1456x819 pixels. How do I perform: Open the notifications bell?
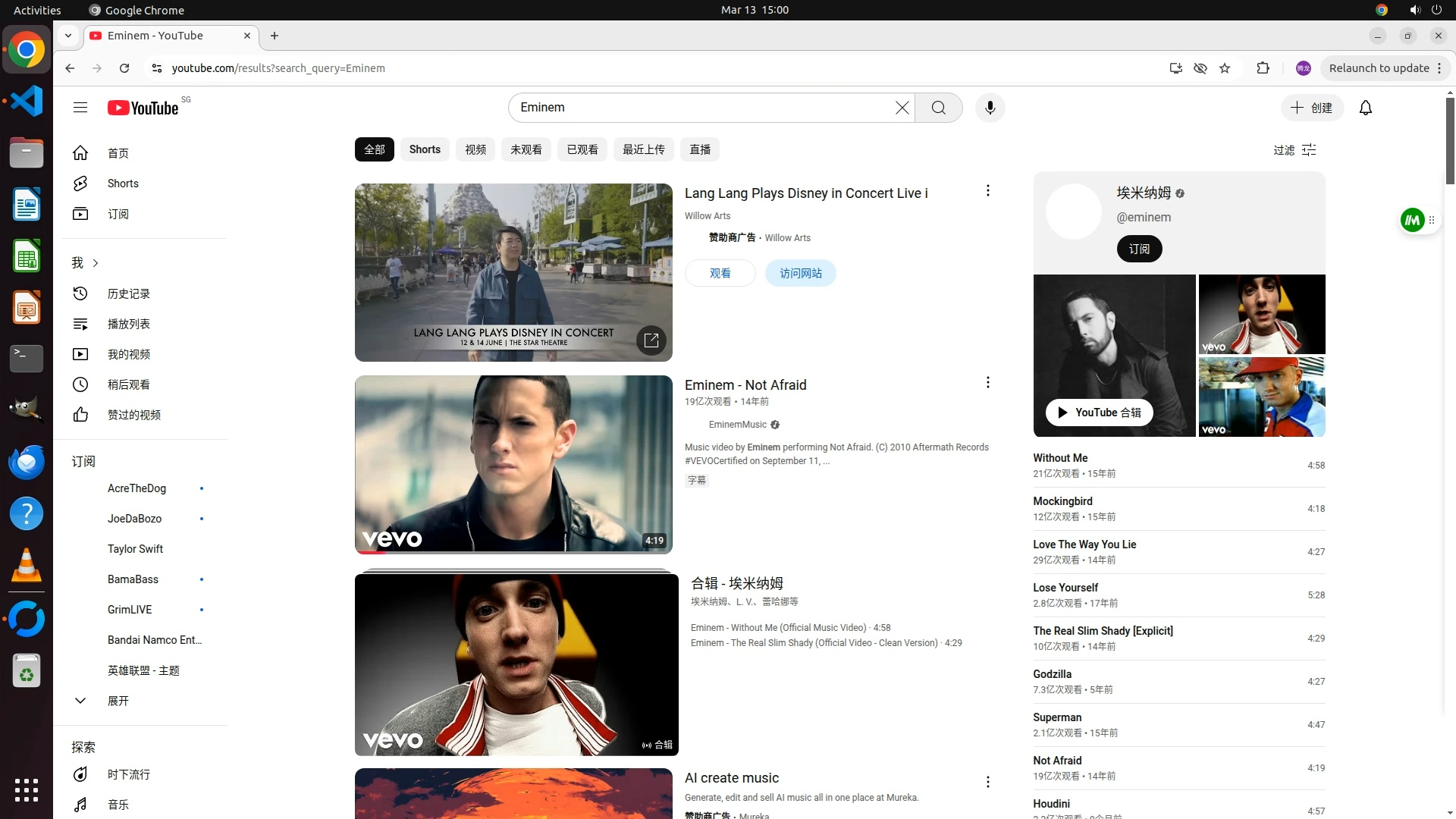coord(1366,108)
